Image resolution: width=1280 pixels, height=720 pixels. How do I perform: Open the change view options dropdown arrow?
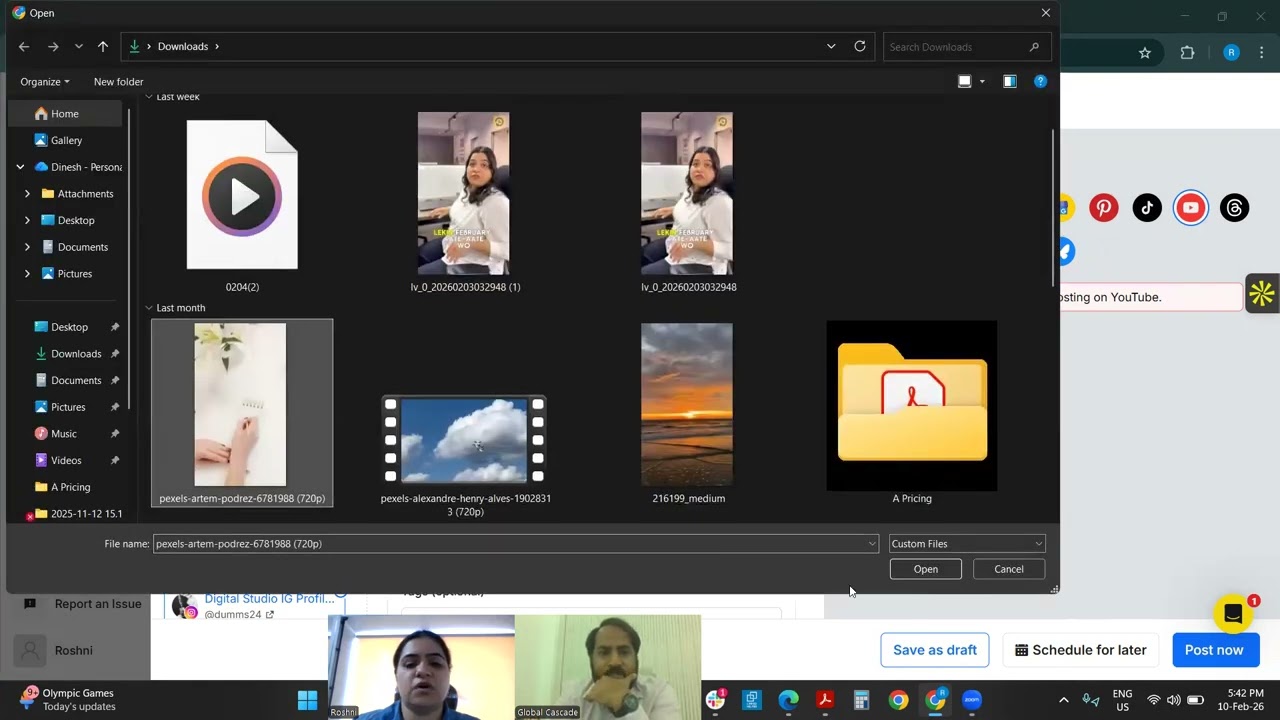tap(982, 82)
